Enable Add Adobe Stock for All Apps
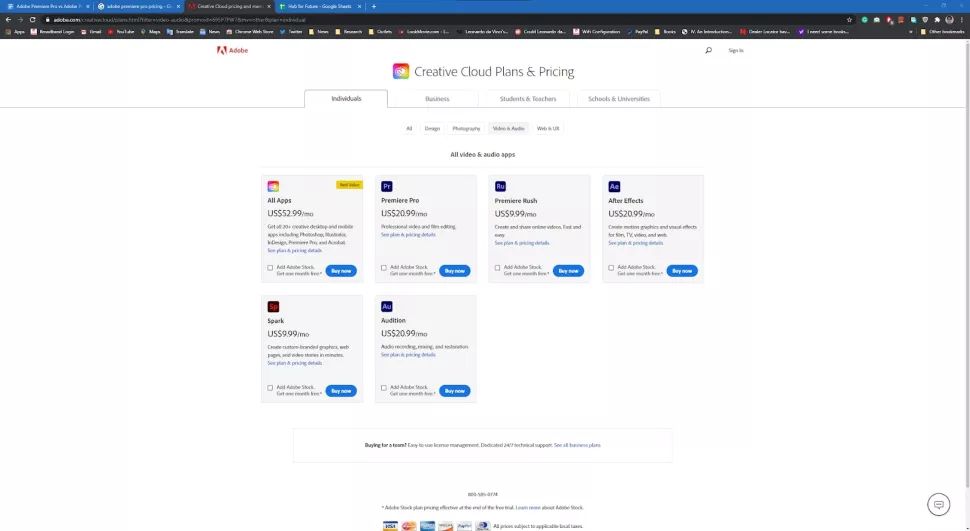Screen dimensions: 970x531 [270, 268]
